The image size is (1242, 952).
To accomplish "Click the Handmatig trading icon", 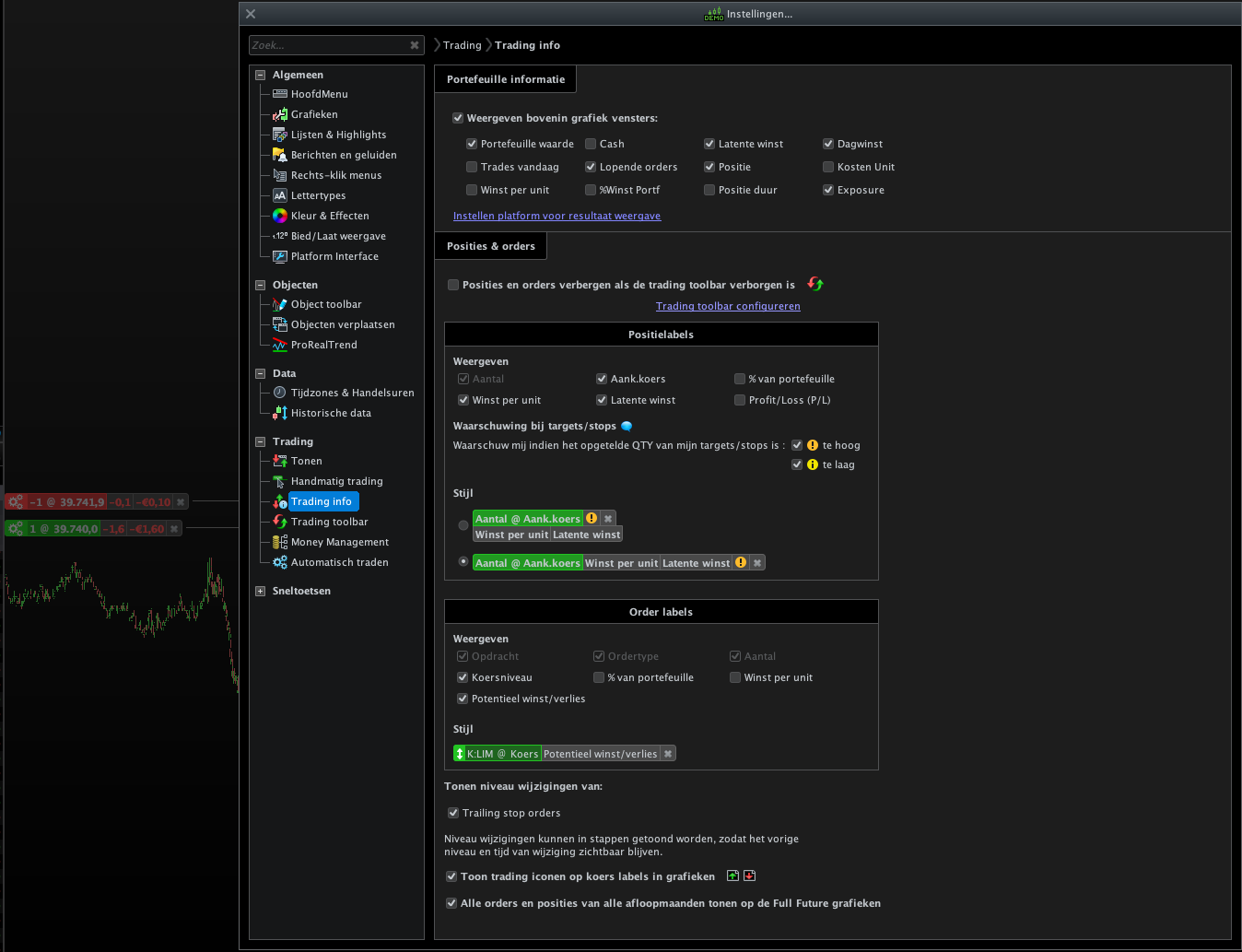I will (280, 481).
